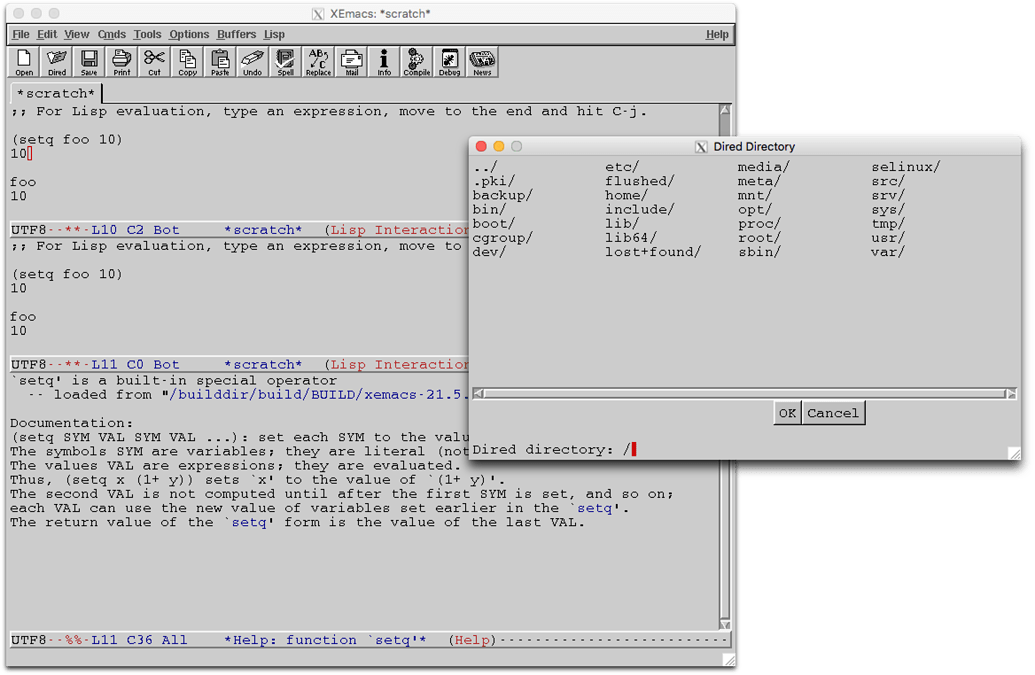Launch Dired via the Dired toolbar icon
Screen dimensions: 1035x675
click(x=56, y=61)
